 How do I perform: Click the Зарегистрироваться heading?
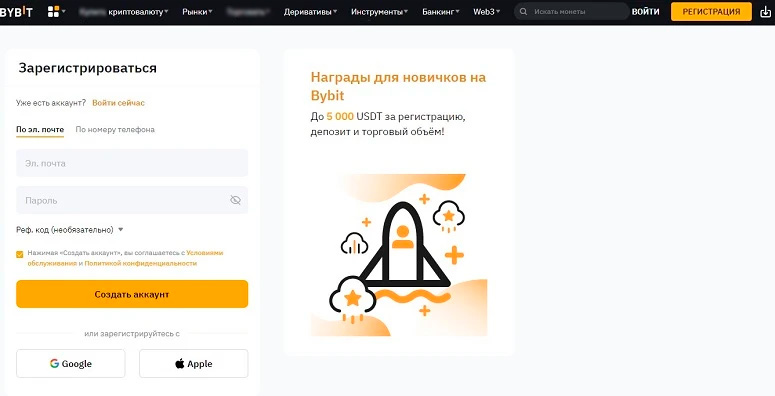pos(87,68)
